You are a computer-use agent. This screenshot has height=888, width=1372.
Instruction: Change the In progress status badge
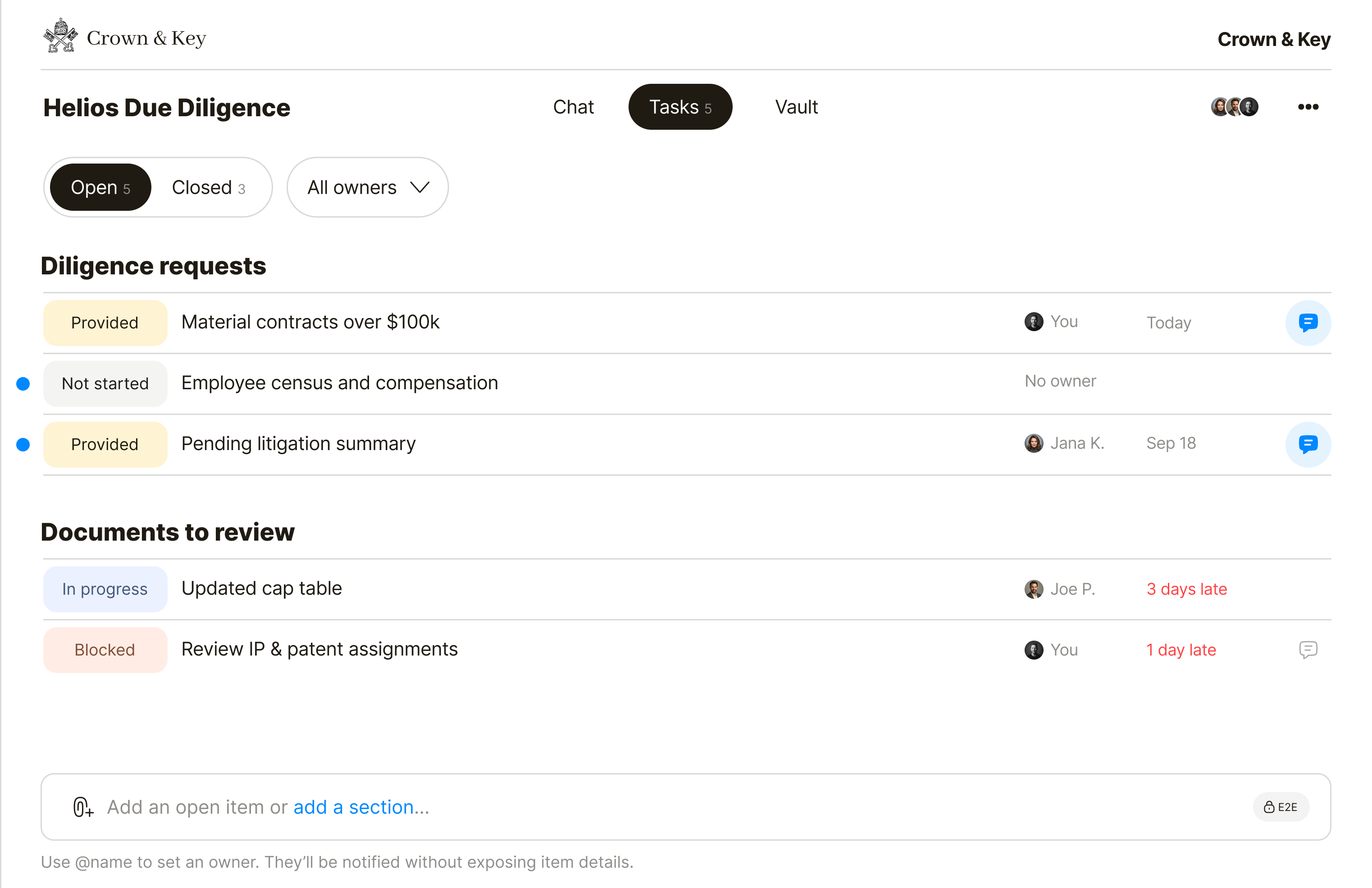(105, 589)
